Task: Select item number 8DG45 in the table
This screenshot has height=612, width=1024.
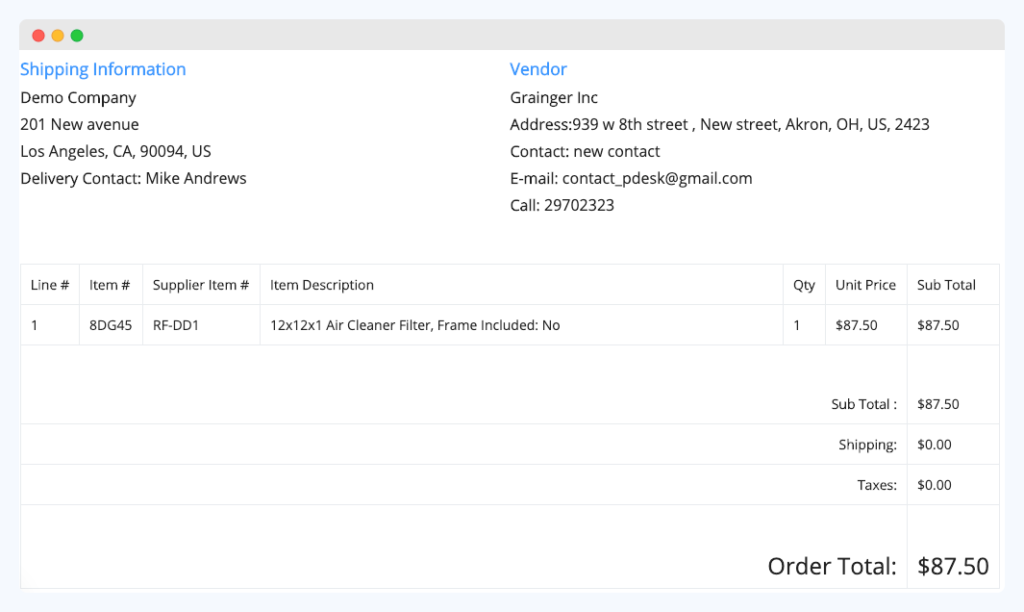Action: pos(110,325)
